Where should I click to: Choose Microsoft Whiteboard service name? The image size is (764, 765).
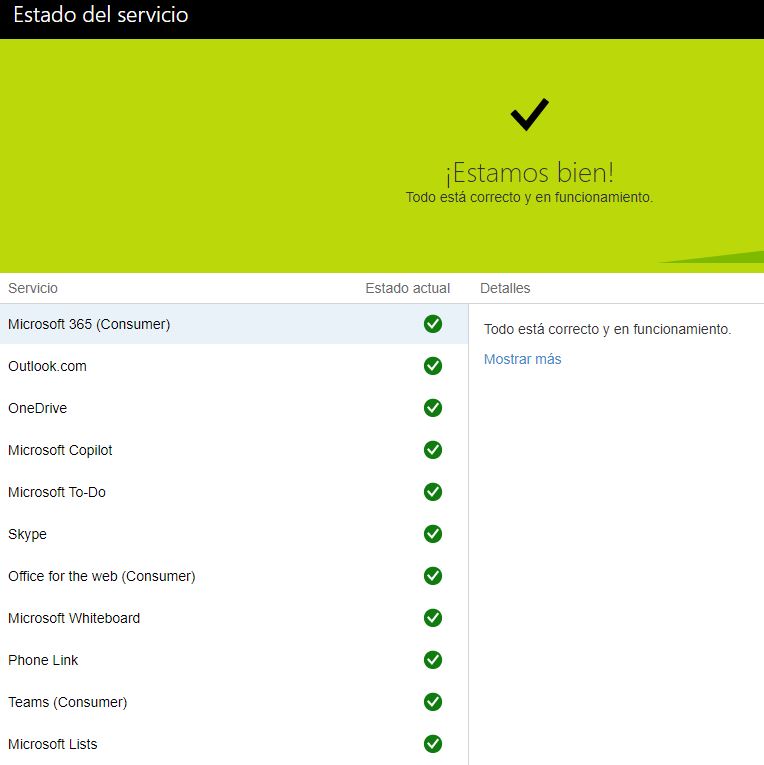(74, 618)
